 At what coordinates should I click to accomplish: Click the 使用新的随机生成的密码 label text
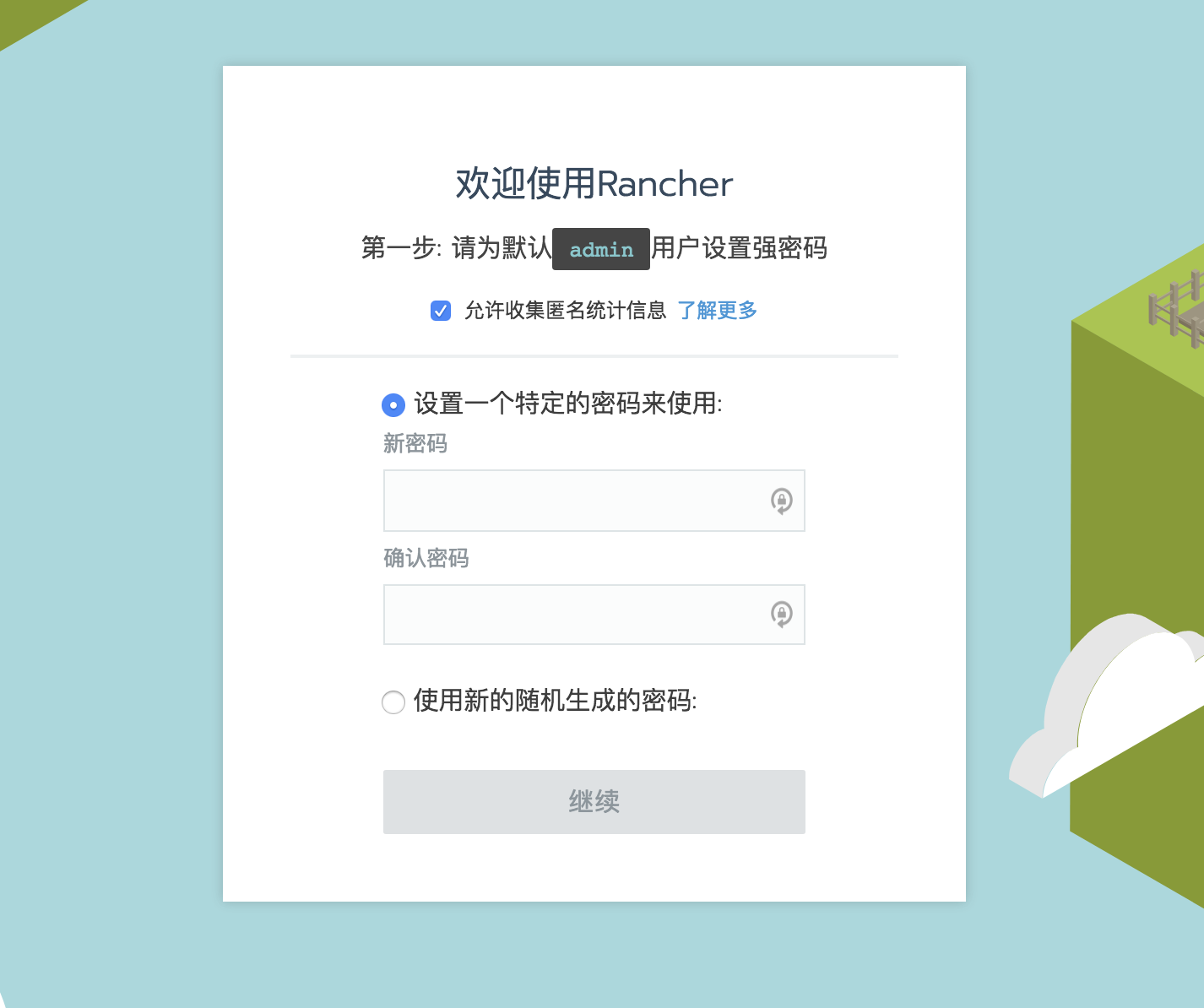(x=556, y=701)
